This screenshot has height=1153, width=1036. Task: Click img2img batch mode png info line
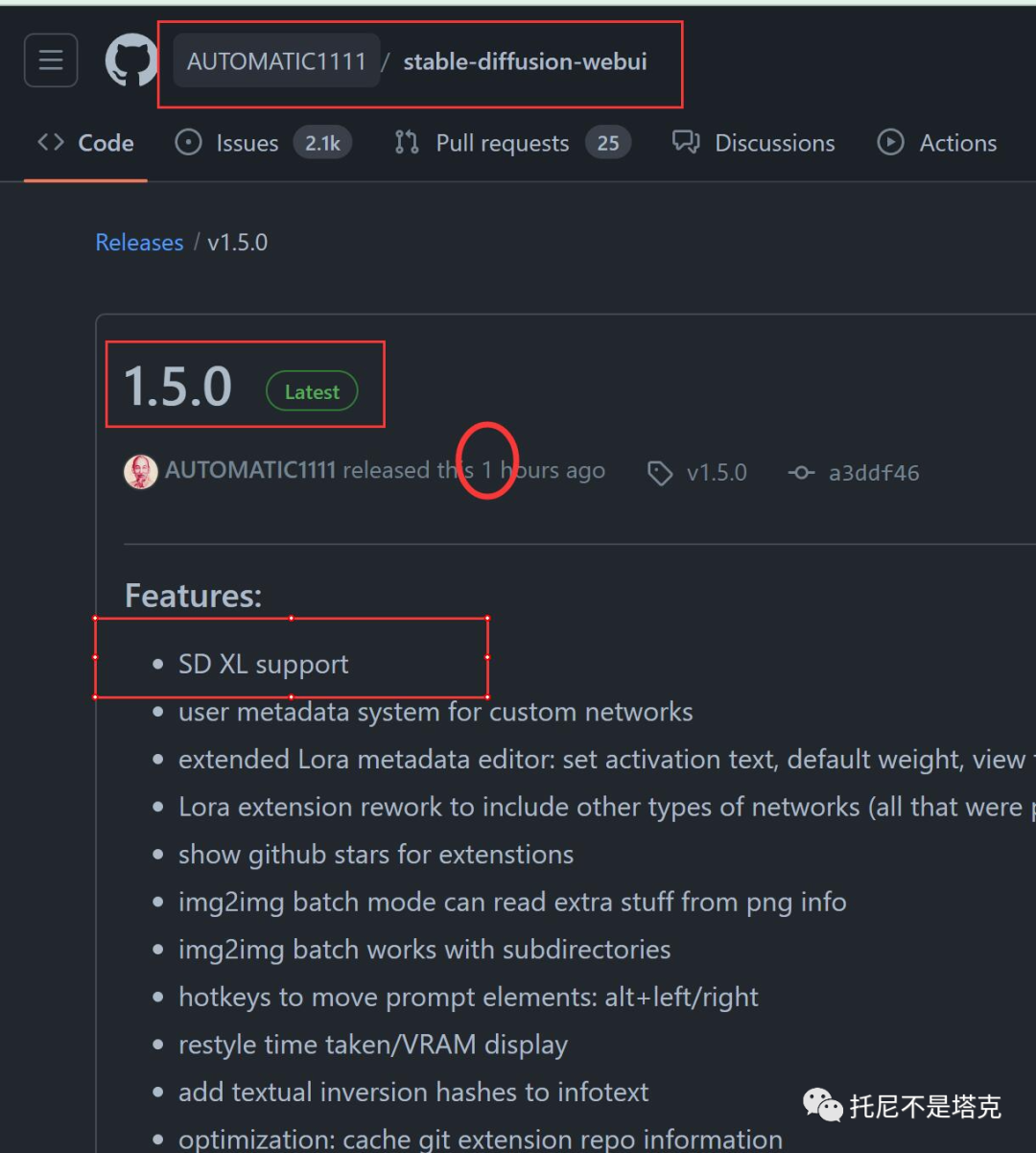[x=512, y=902]
